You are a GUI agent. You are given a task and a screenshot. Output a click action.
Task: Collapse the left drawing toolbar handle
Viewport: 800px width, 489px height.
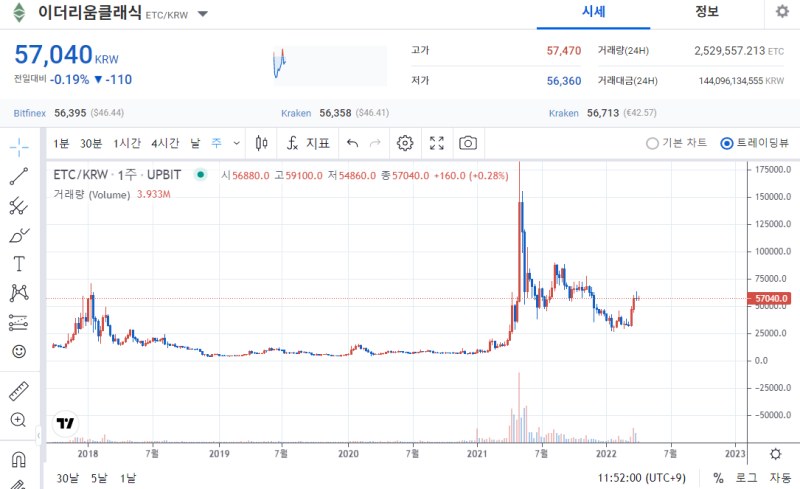tap(38, 435)
